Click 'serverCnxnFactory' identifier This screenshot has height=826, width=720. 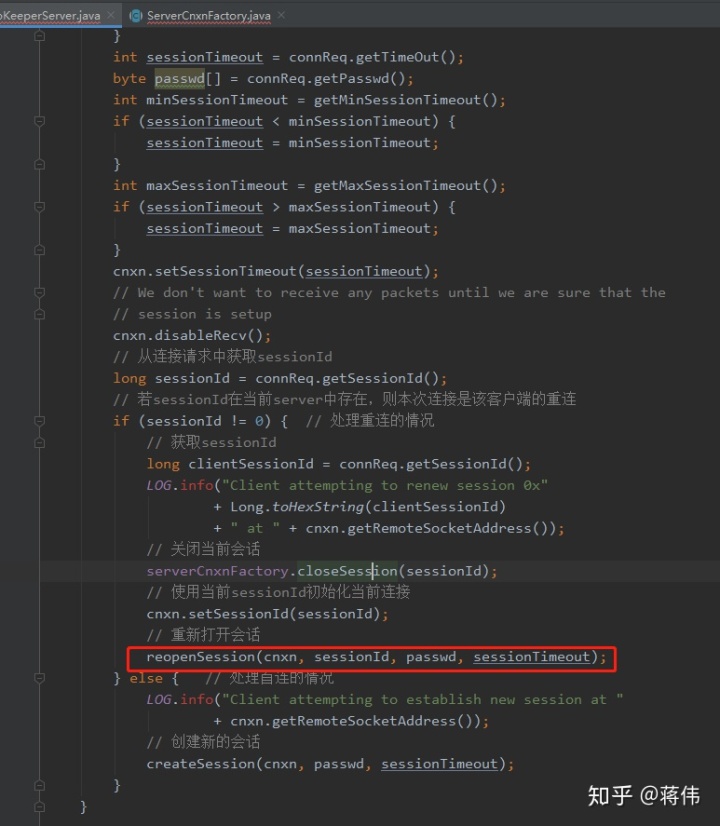pyautogui.click(x=217, y=571)
